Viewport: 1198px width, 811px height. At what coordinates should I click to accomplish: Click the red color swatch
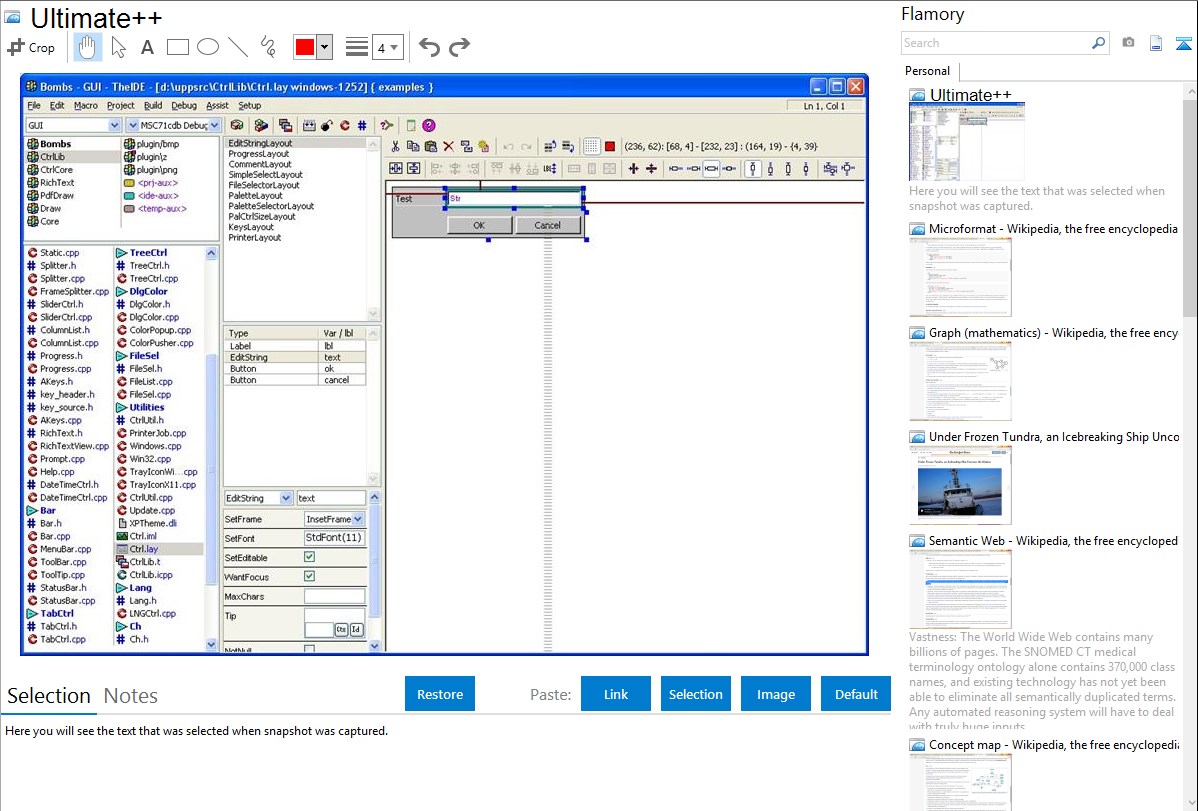point(305,47)
